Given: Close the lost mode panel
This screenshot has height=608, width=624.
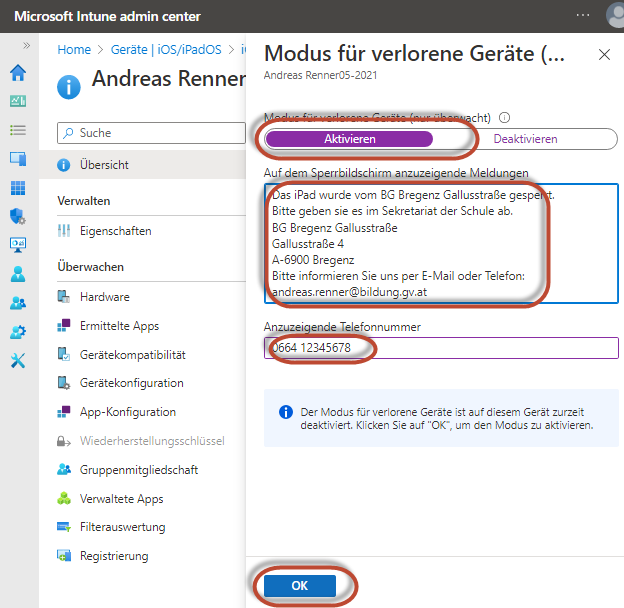Looking at the screenshot, I should pyautogui.click(x=603, y=55).
